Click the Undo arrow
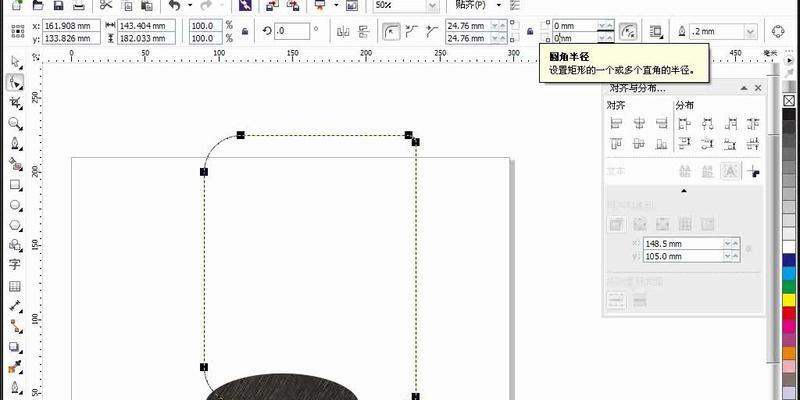 tap(174, 6)
